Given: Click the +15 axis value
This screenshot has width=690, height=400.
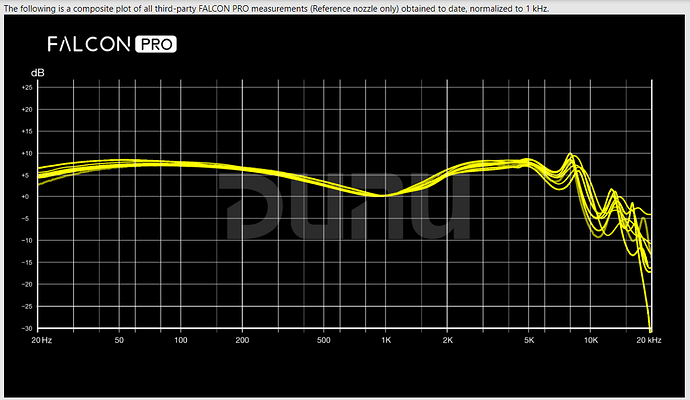Looking at the screenshot, I should point(27,132).
